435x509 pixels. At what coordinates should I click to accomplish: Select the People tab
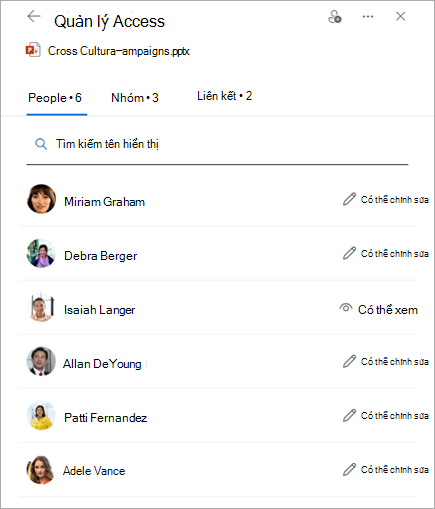tap(55, 98)
